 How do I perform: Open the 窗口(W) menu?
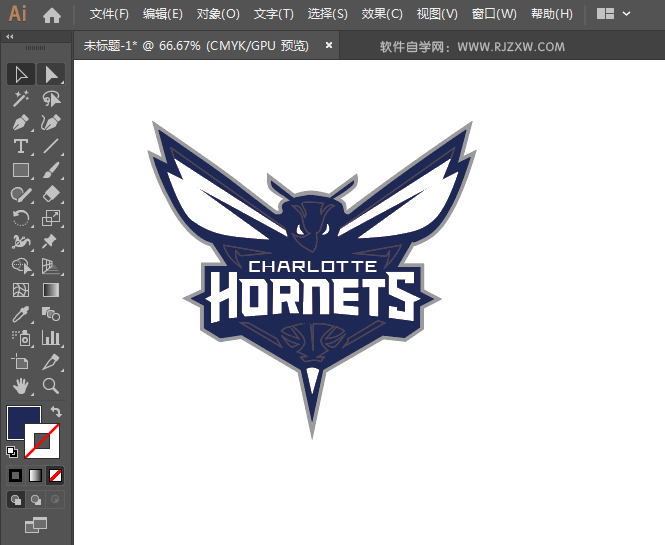tap(494, 14)
